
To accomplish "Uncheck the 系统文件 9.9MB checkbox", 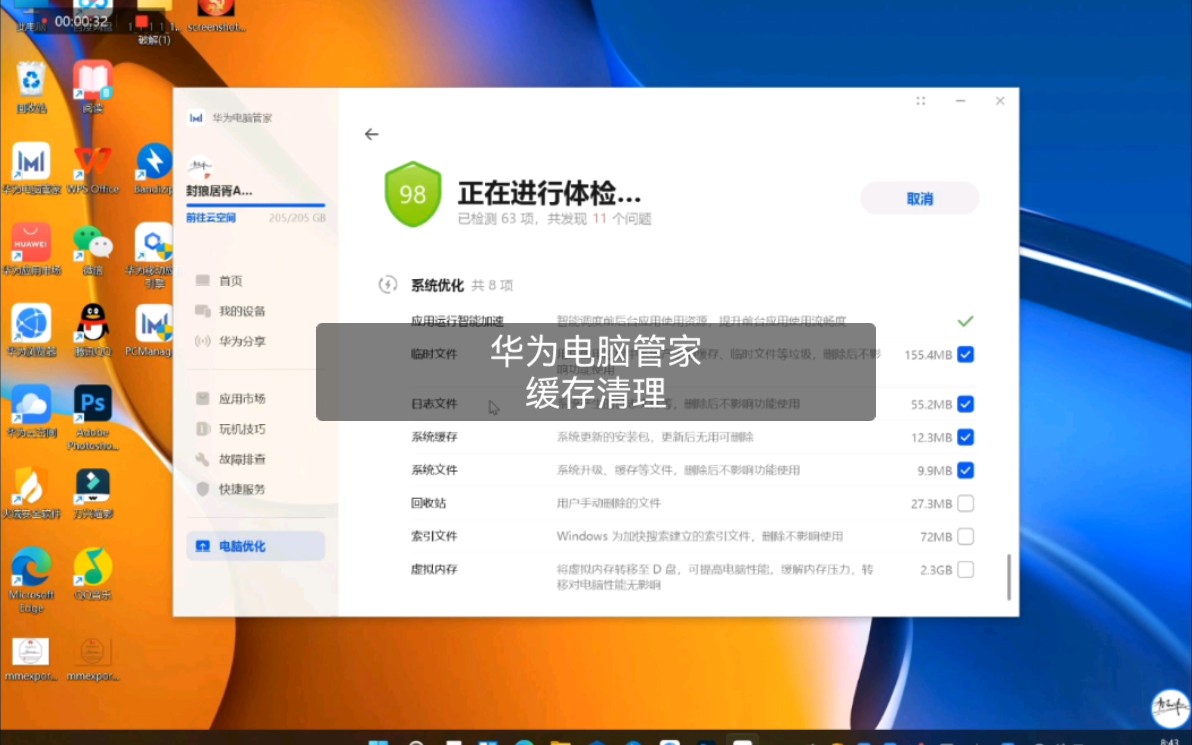I will (x=965, y=471).
